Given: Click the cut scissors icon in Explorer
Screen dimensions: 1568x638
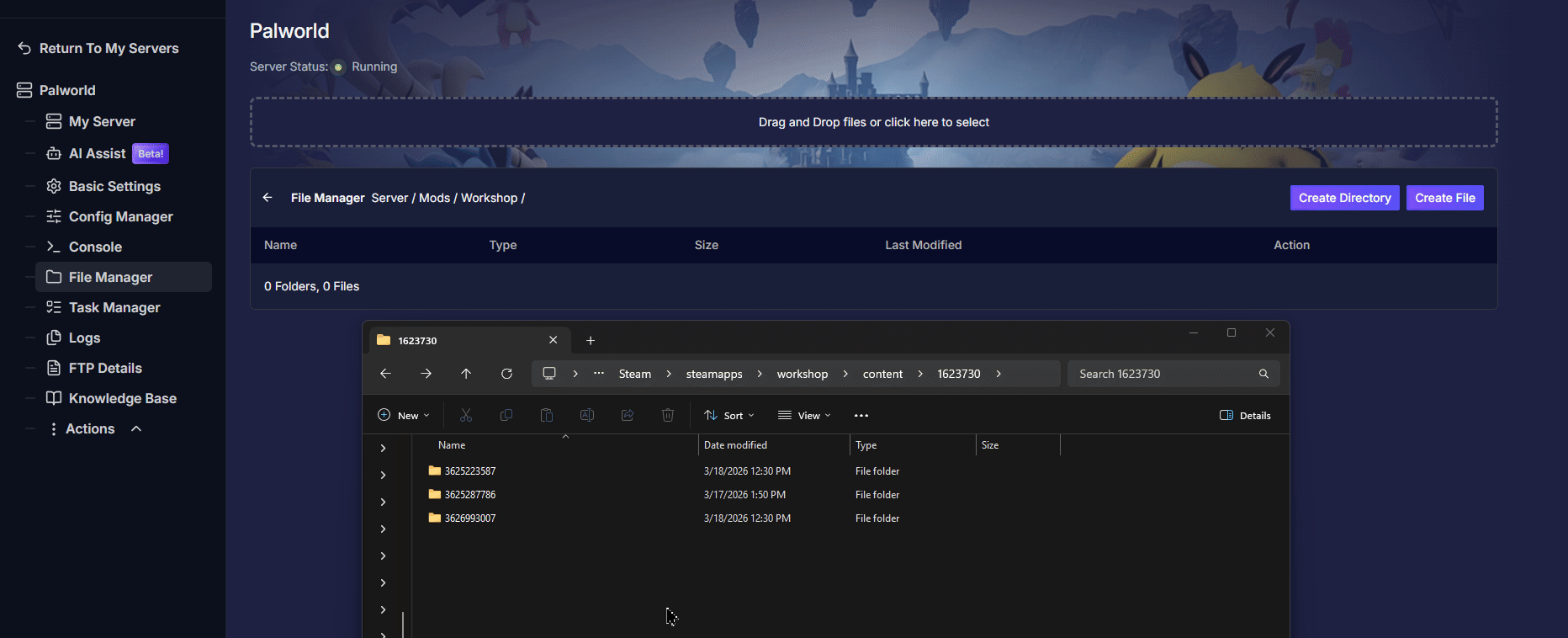Looking at the screenshot, I should click(466, 415).
